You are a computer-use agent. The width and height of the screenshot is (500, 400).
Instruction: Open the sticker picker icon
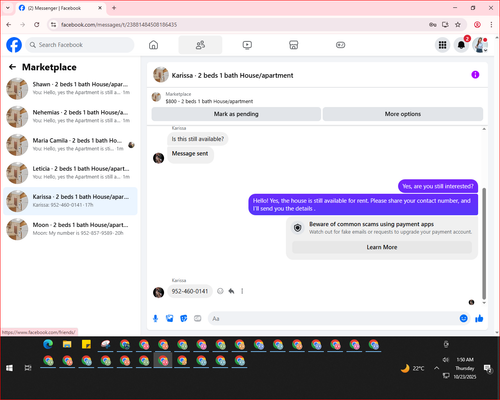[184, 319]
